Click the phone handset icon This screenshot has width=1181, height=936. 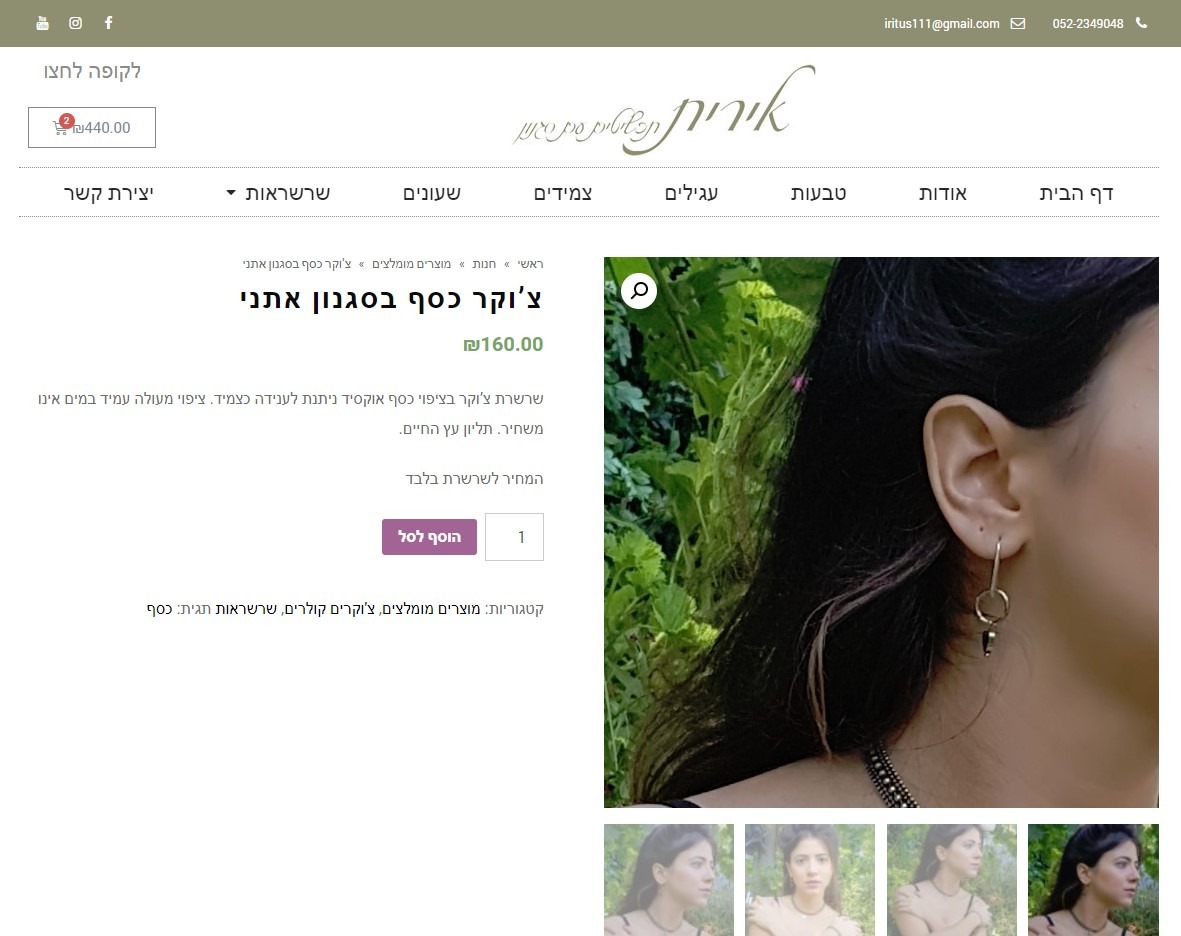coord(1141,23)
